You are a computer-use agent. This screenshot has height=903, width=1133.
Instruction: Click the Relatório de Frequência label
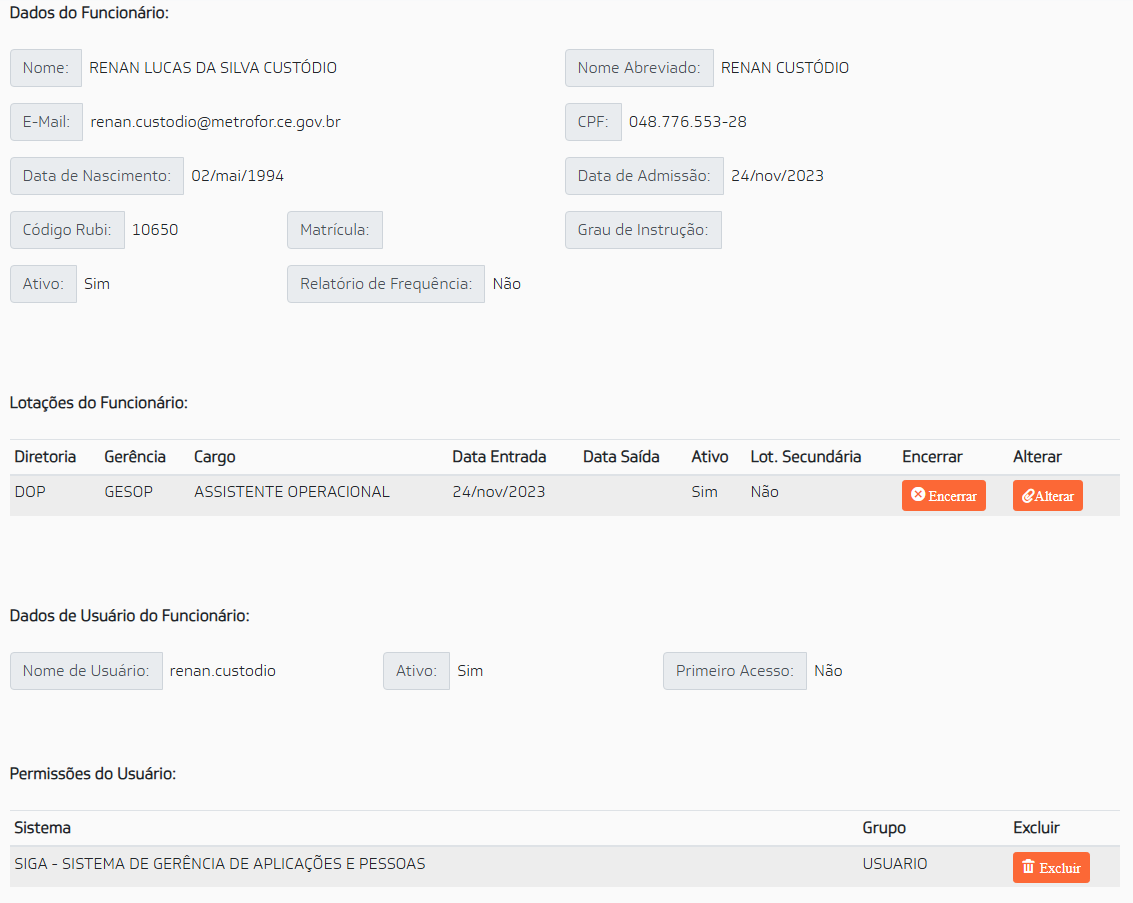[386, 284]
